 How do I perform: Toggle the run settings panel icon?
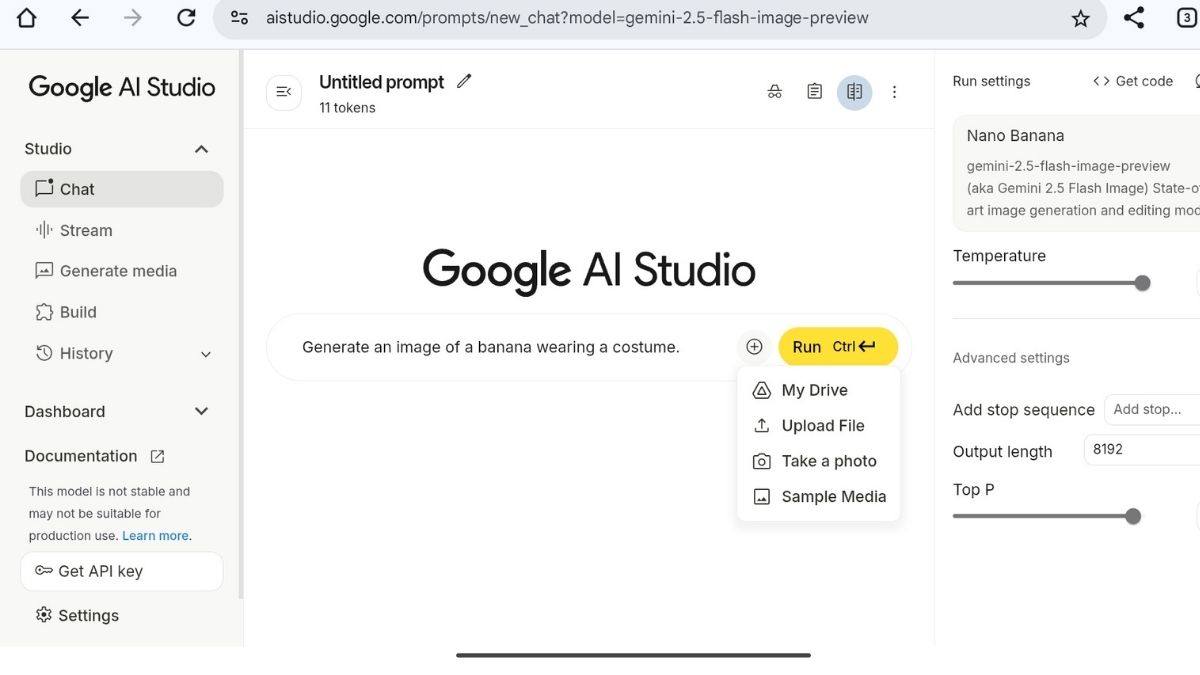(x=854, y=92)
